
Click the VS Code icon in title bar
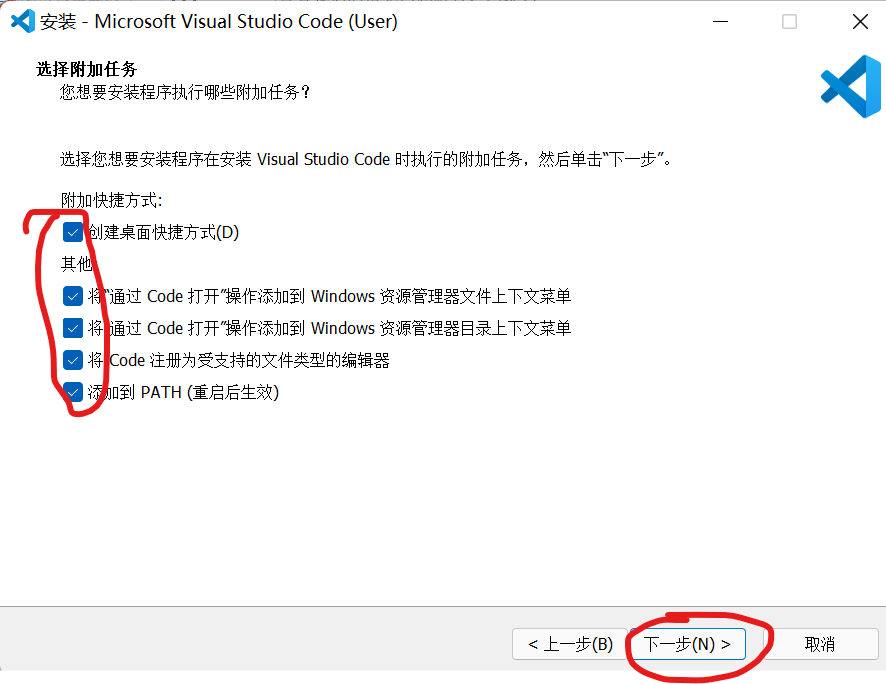point(23,21)
